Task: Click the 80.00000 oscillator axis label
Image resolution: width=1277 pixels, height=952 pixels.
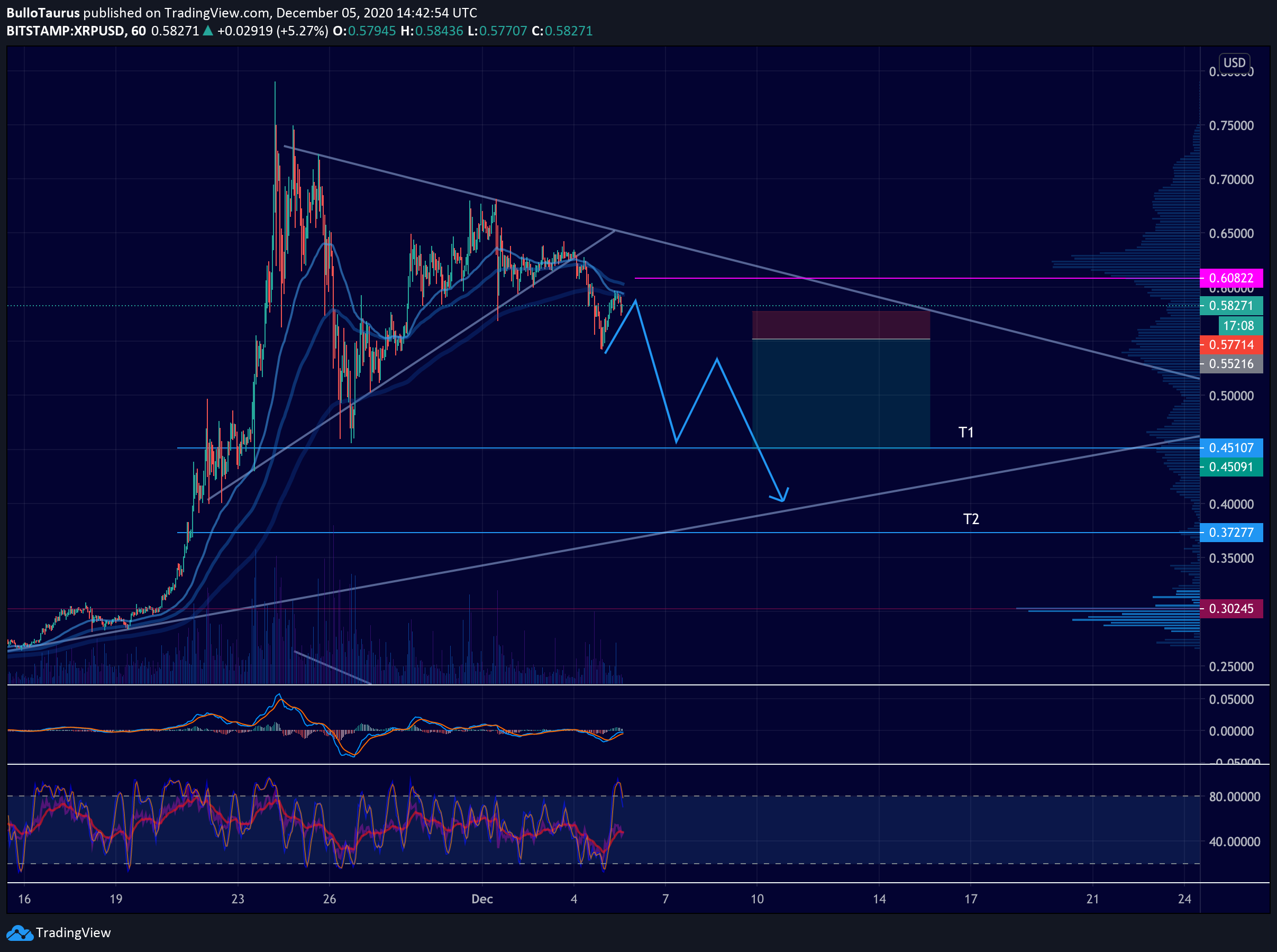Action: click(x=1235, y=797)
